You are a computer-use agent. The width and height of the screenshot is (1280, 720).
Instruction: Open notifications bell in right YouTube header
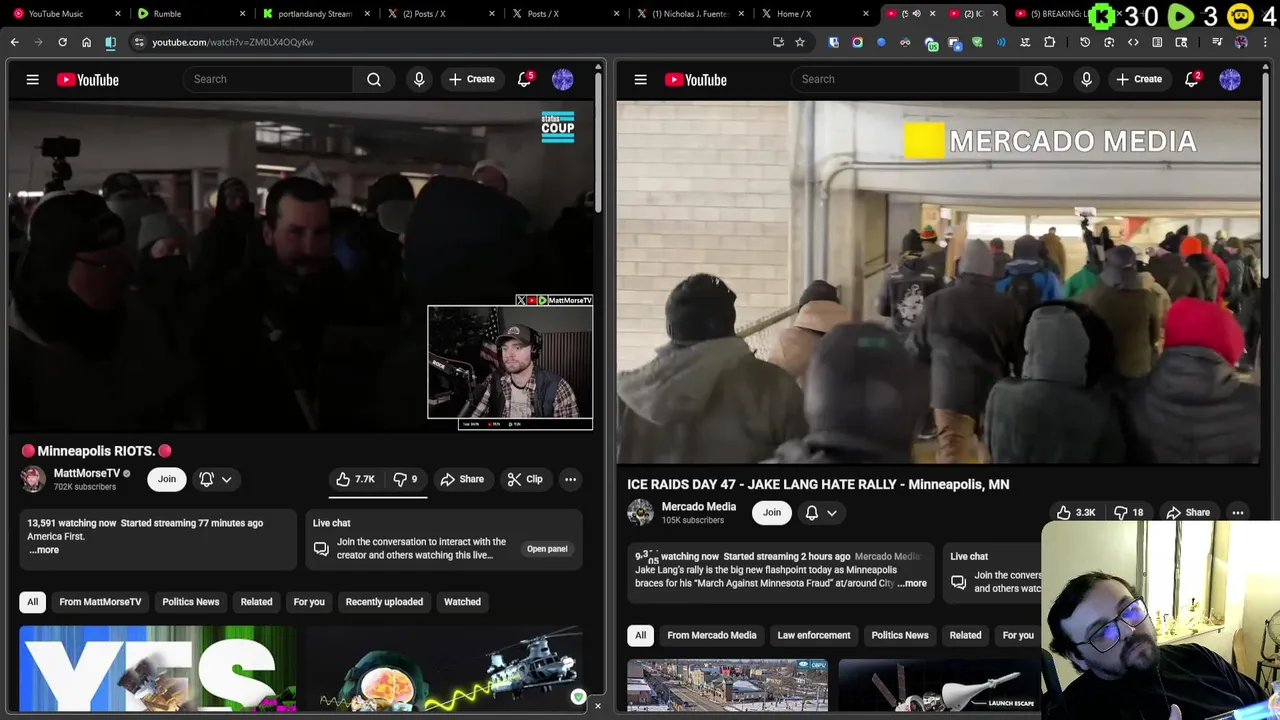[1191, 79]
